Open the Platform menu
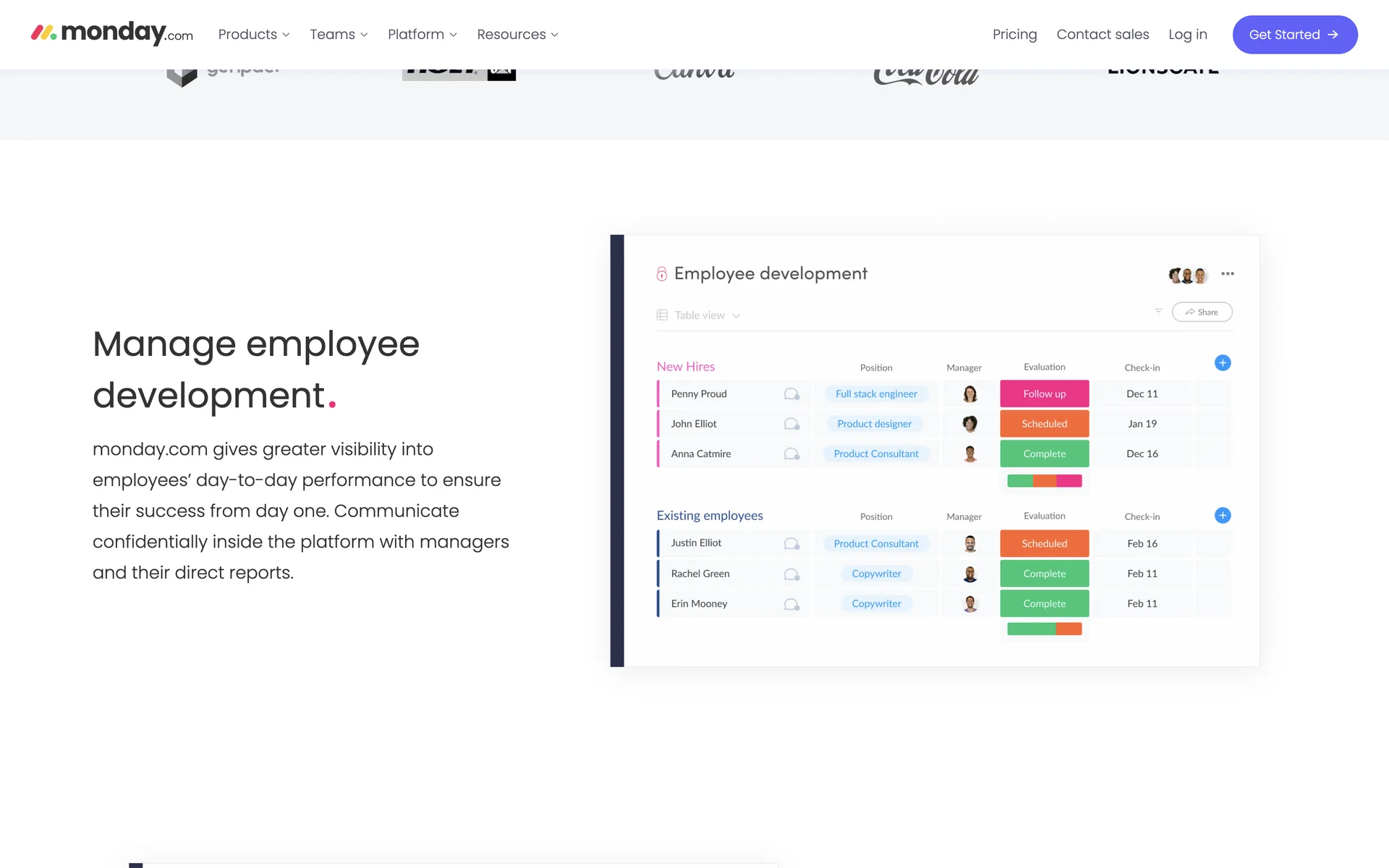 pyautogui.click(x=422, y=35)
